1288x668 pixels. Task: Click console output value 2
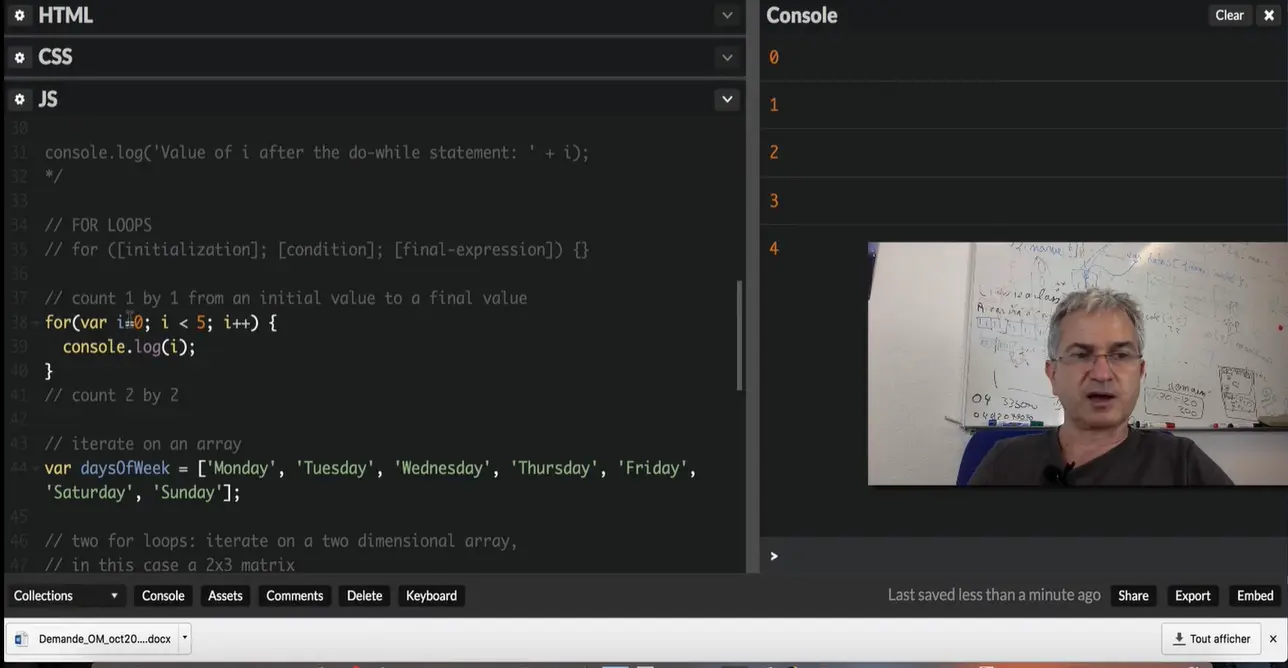click(x=774, y=153)
